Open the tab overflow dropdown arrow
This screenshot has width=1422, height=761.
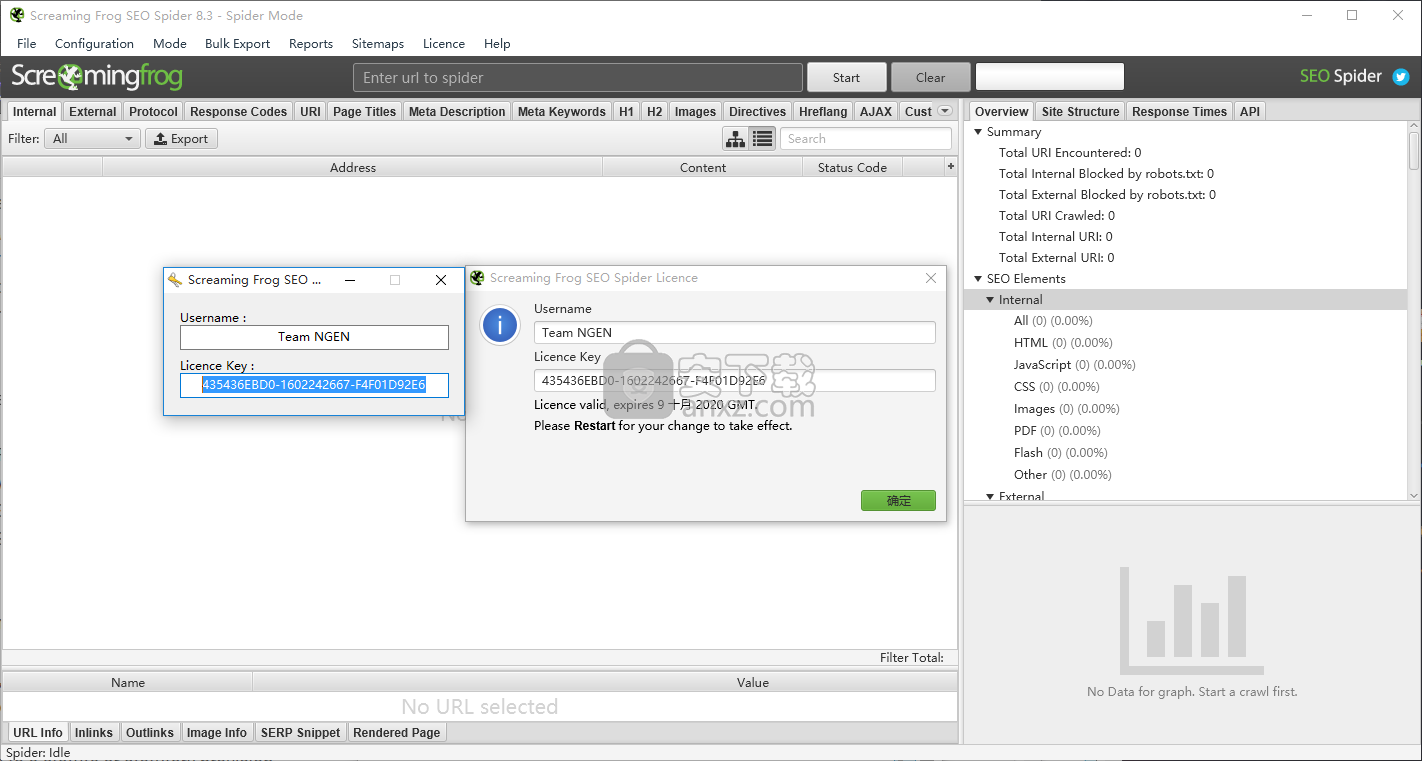pyautogui.click(x=944, y=111)
